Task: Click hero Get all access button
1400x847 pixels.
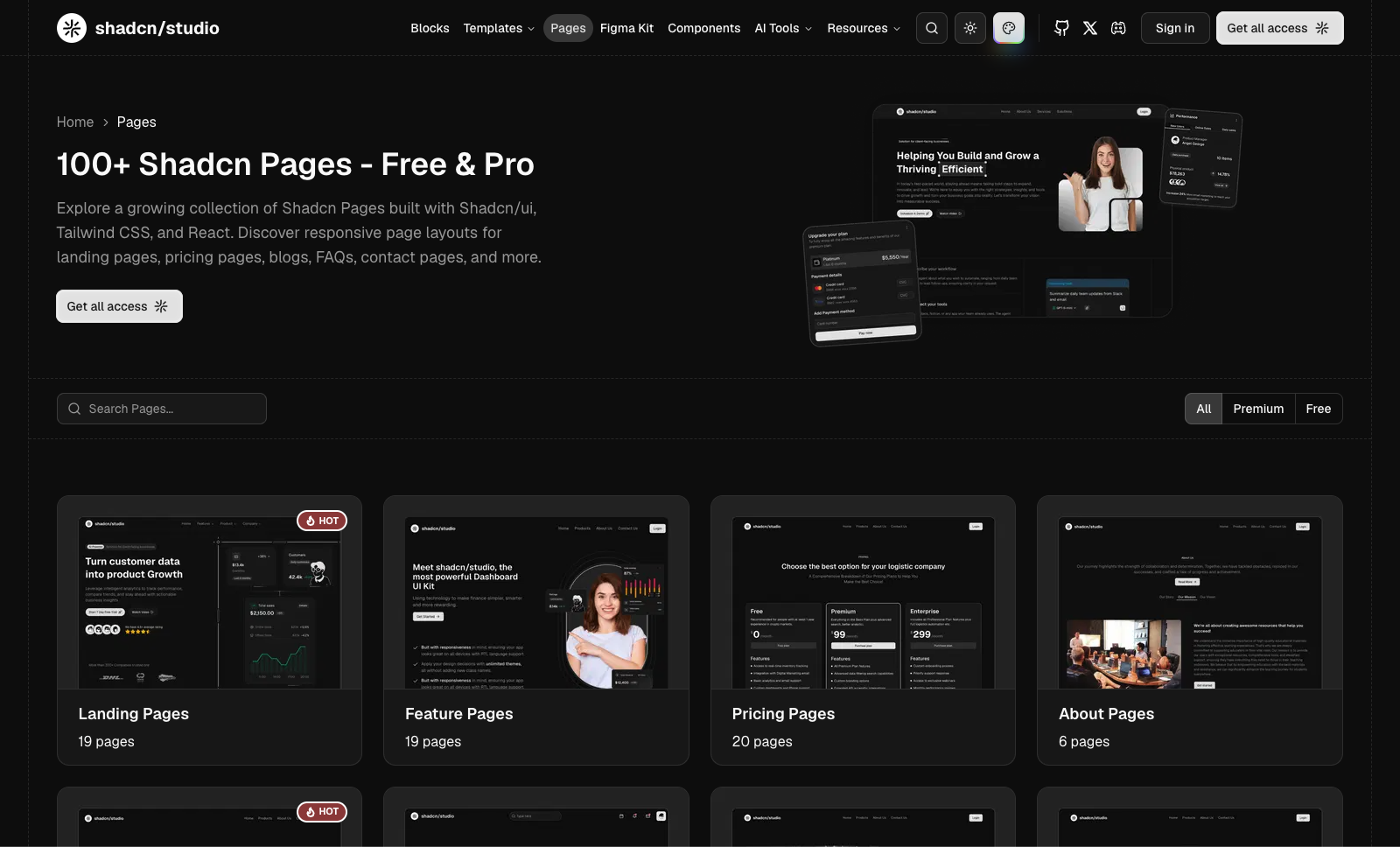Action: pyautogui.click(x=119, y=306)
